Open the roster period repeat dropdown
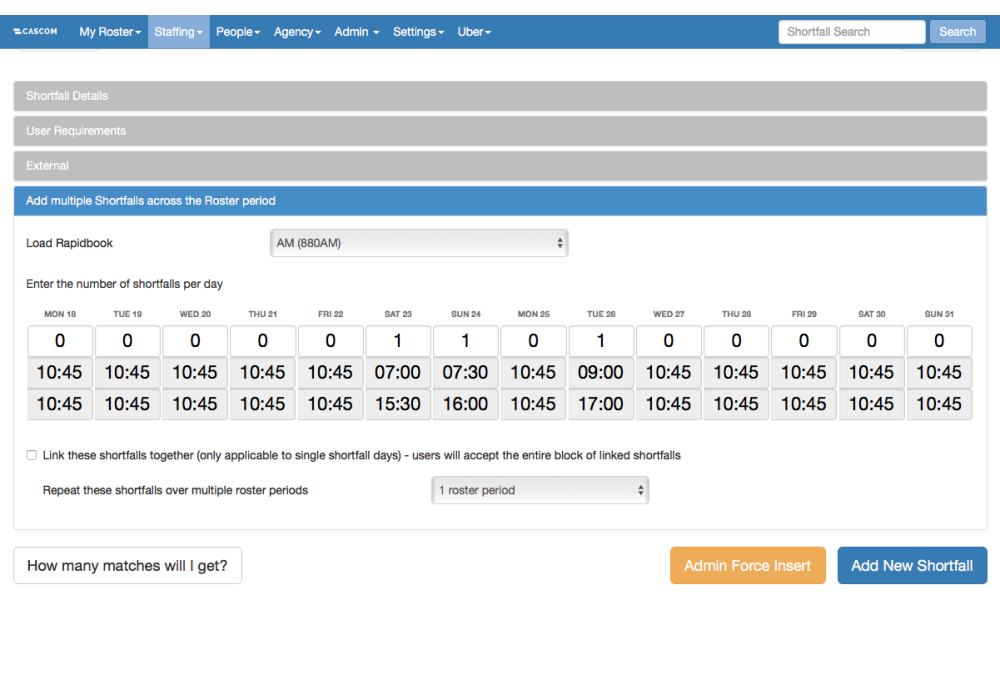The height and width of the screenshot is (684, 1000). click(540, 491)
